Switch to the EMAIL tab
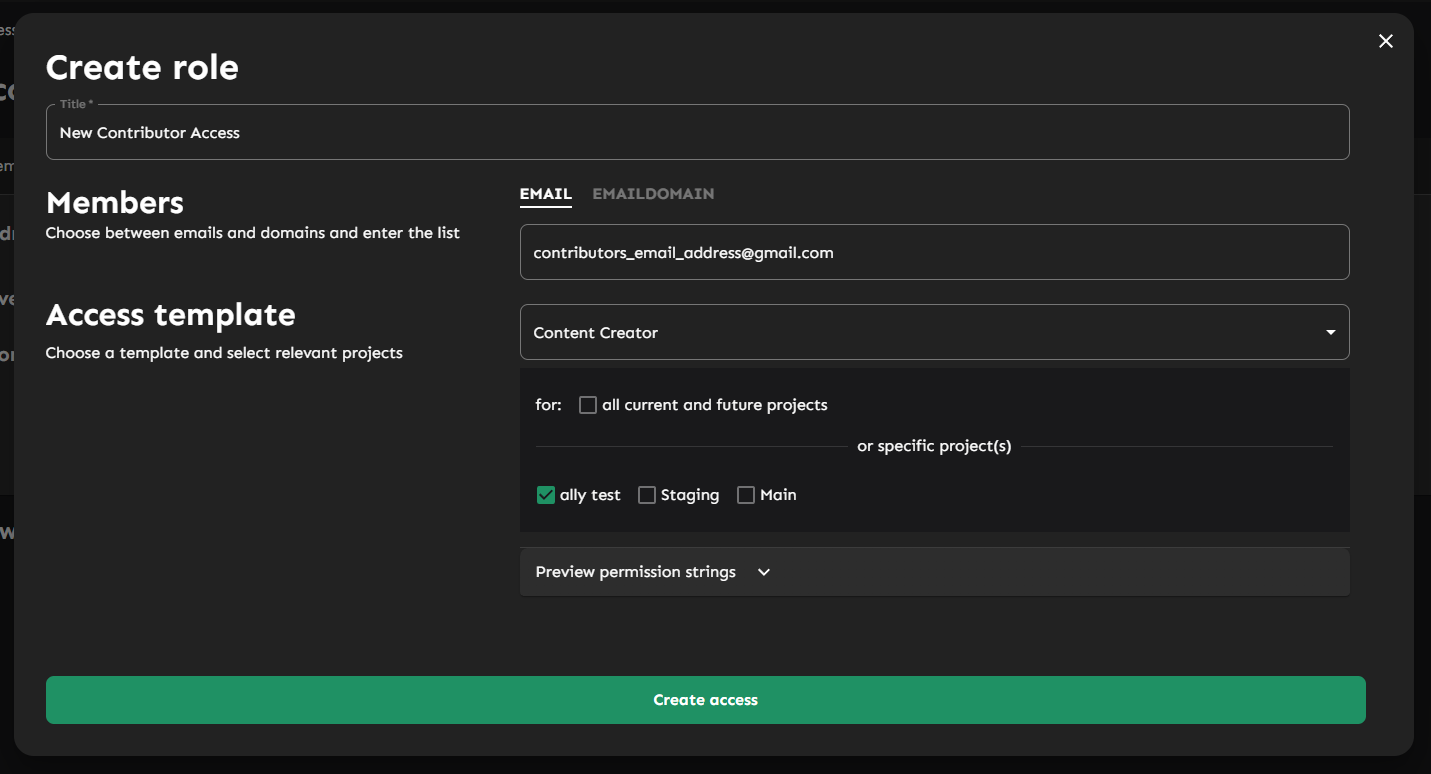 point(545,194)
